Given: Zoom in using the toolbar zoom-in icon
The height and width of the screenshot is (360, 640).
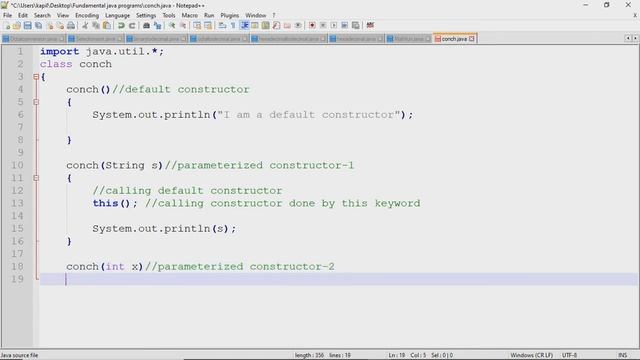Looking at the screenshot, I should pyautogui.click(x=172, y=25).
